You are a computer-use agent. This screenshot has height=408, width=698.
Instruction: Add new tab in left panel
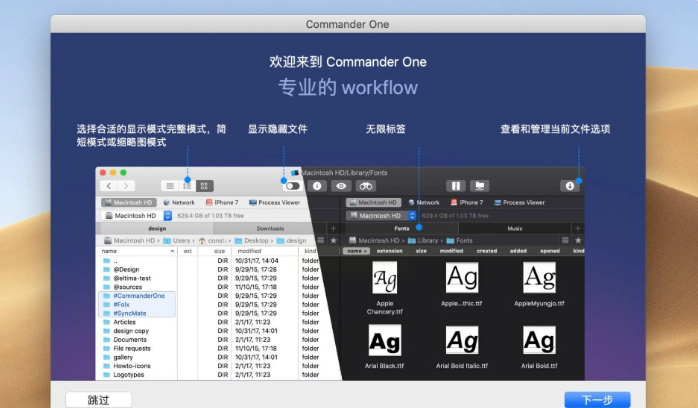click(333, 228)
